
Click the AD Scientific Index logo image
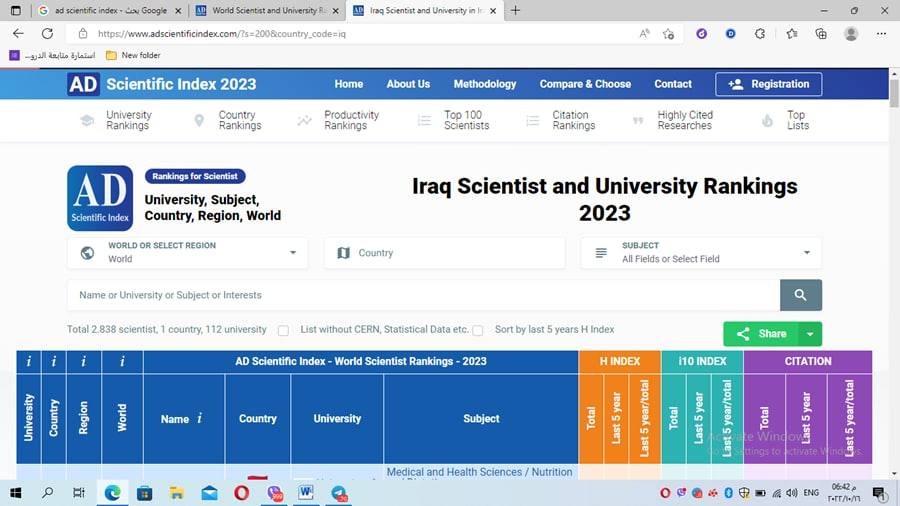(100, 198)
